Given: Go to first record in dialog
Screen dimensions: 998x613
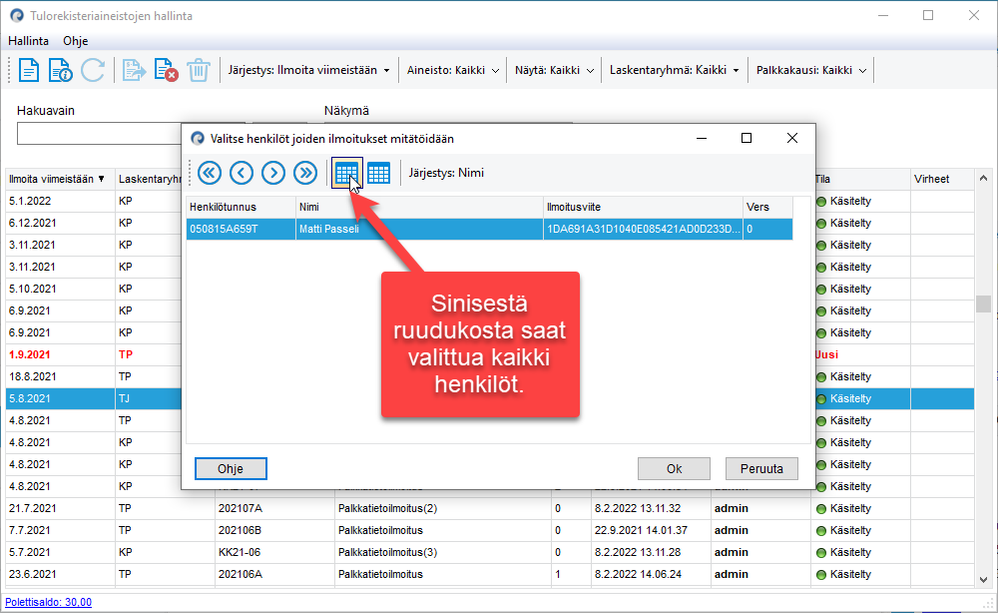Looking at the screenshot, I should tap(209, 173).
